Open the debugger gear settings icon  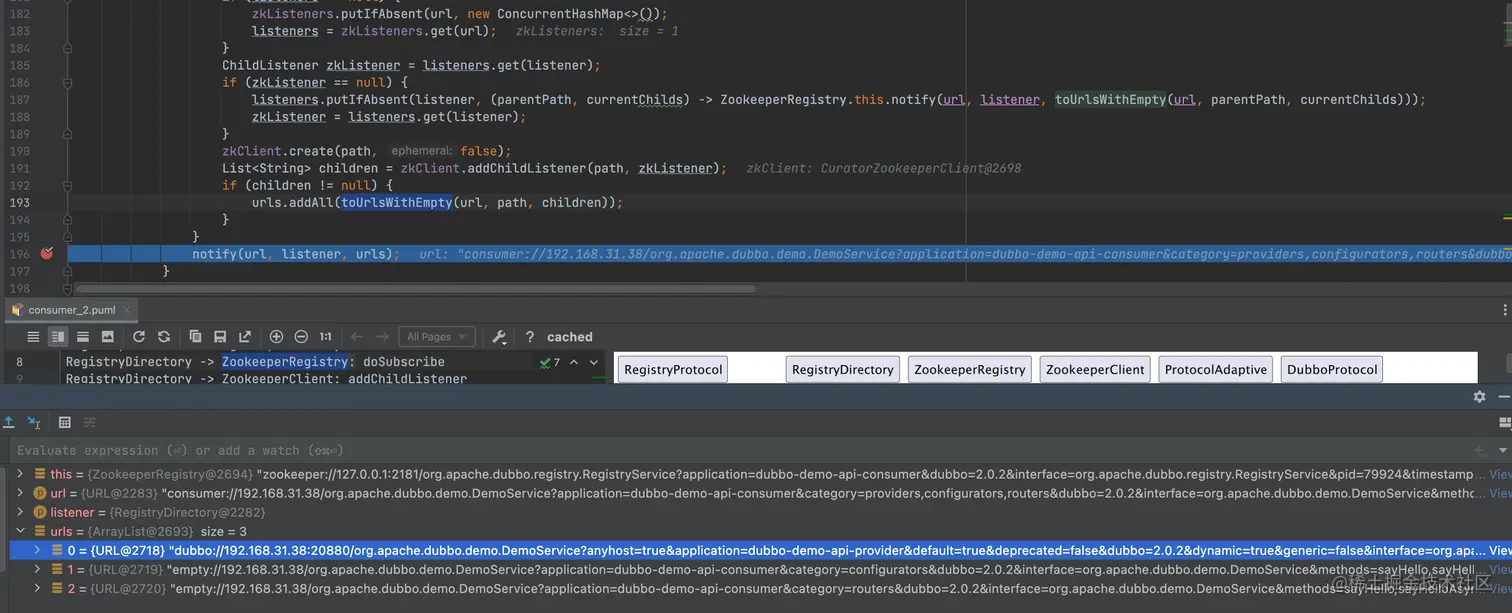[1479, 396]
